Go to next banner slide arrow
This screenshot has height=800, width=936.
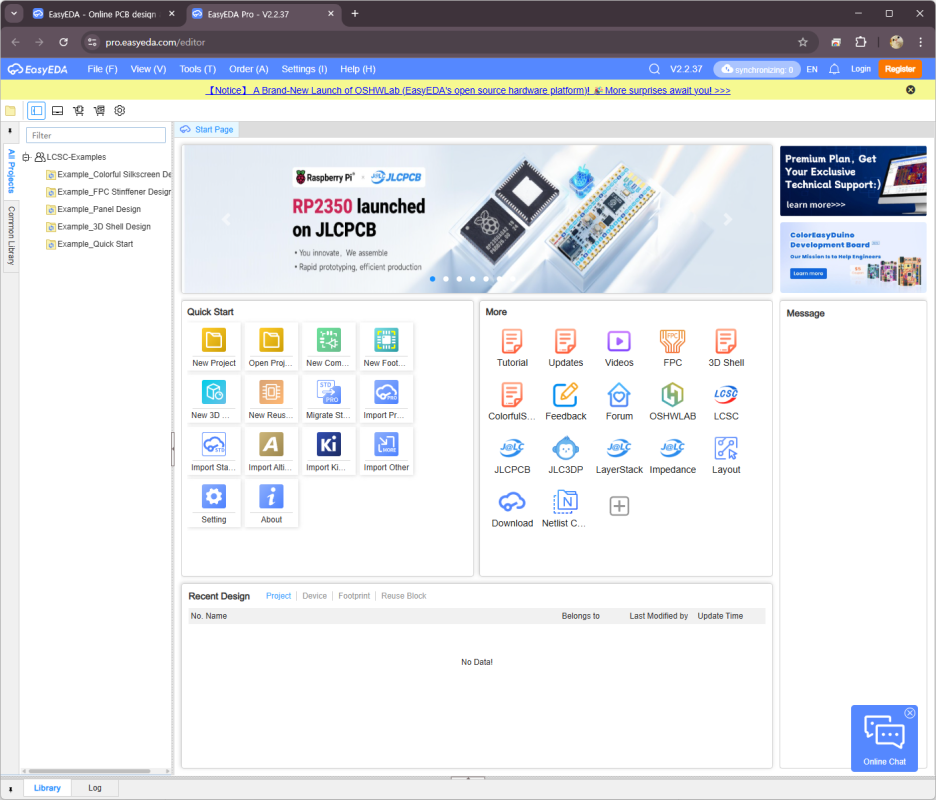click(x=727, y=219)
